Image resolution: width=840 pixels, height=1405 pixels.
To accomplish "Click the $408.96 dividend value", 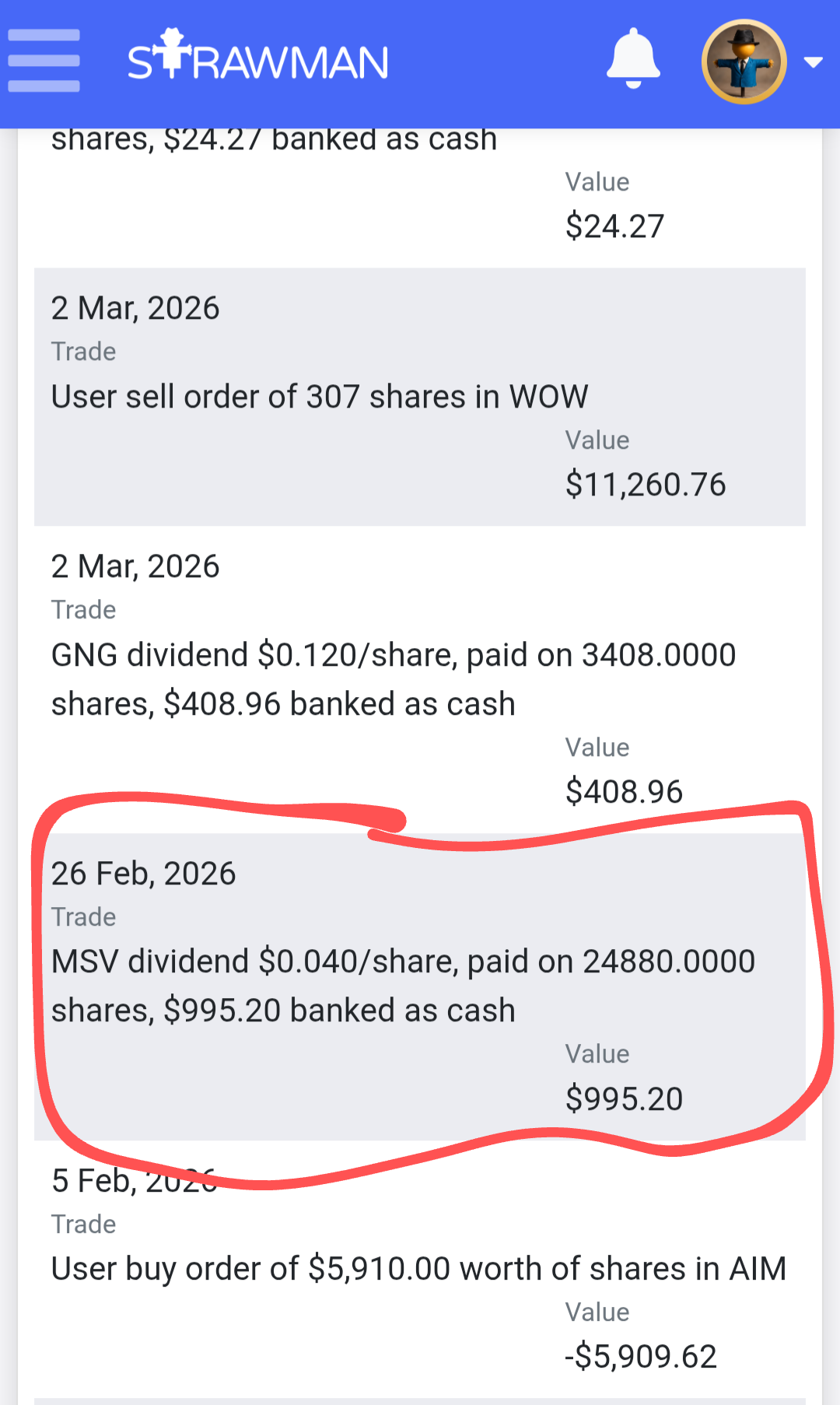I will (x=624, y=792).
